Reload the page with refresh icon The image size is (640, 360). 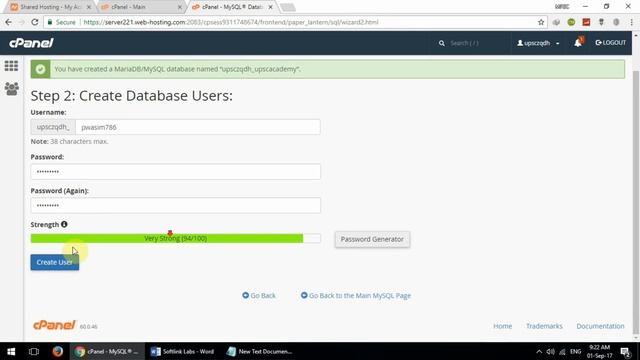point(35,22)
